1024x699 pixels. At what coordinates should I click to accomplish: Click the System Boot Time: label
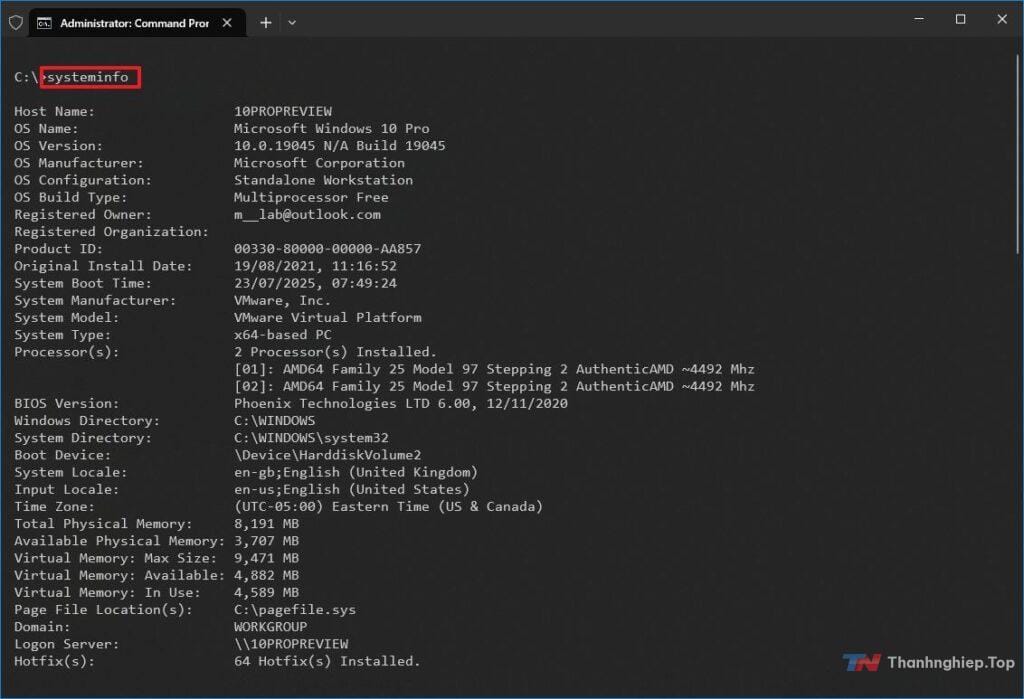[83, 283]
